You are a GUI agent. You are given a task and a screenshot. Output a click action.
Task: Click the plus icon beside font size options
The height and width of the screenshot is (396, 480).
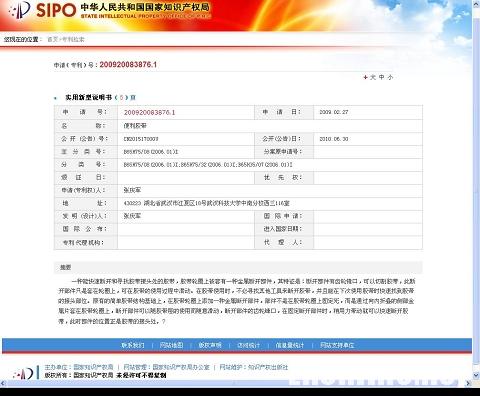point(365,77)
